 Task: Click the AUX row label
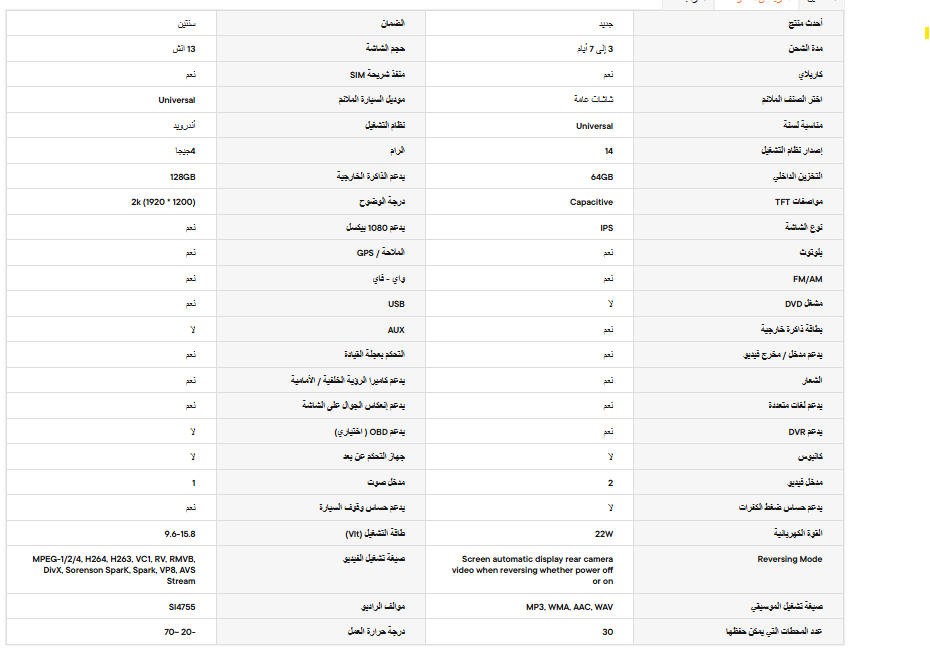pyautogui.click(x=396, y=330)
